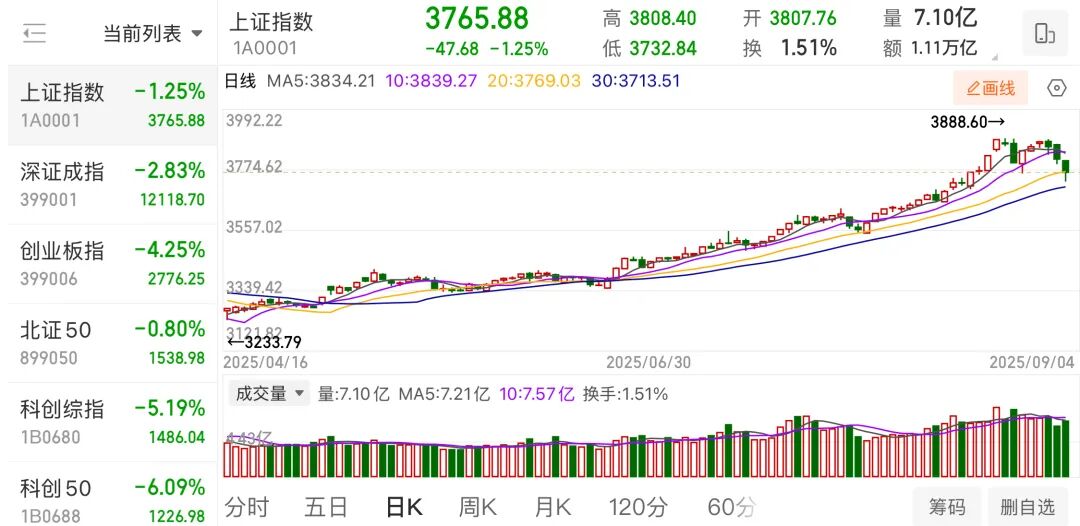
Task: Click the yellow 20:3769.03 MA label
Action: 534,81
